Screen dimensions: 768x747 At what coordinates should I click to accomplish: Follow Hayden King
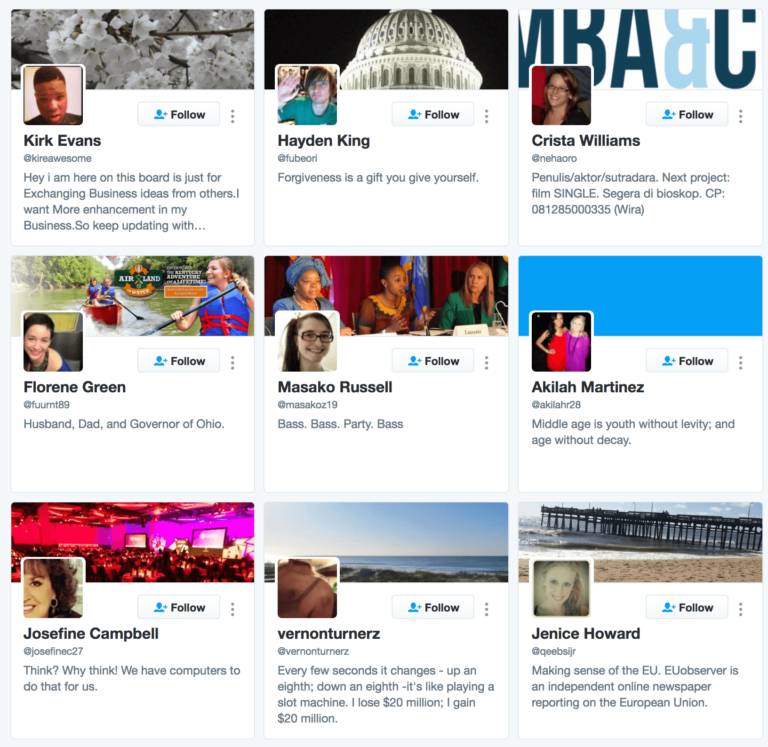point(433,114)
